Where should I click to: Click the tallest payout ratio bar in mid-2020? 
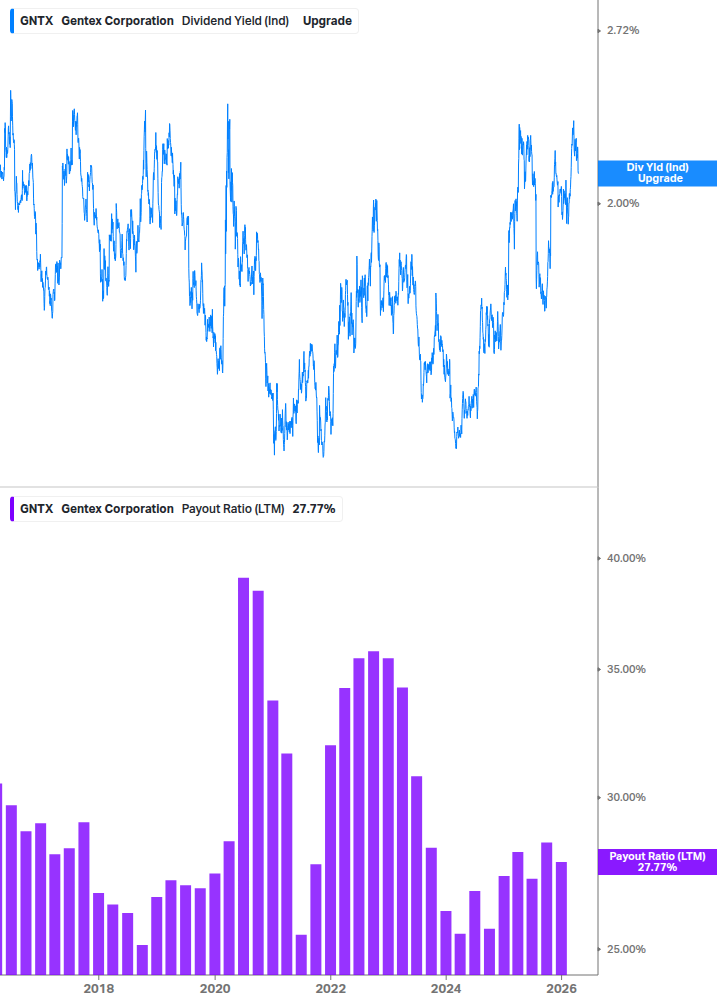[x=243, y=776]
